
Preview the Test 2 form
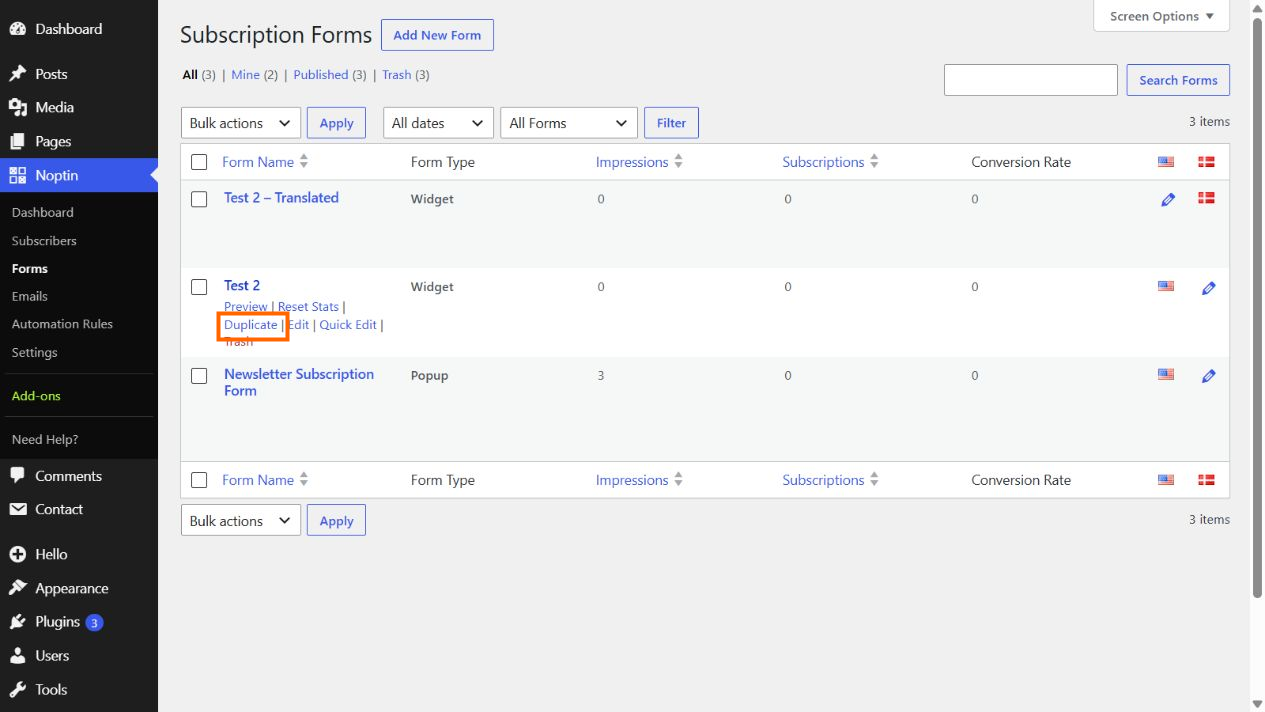(x=246, y=307)
